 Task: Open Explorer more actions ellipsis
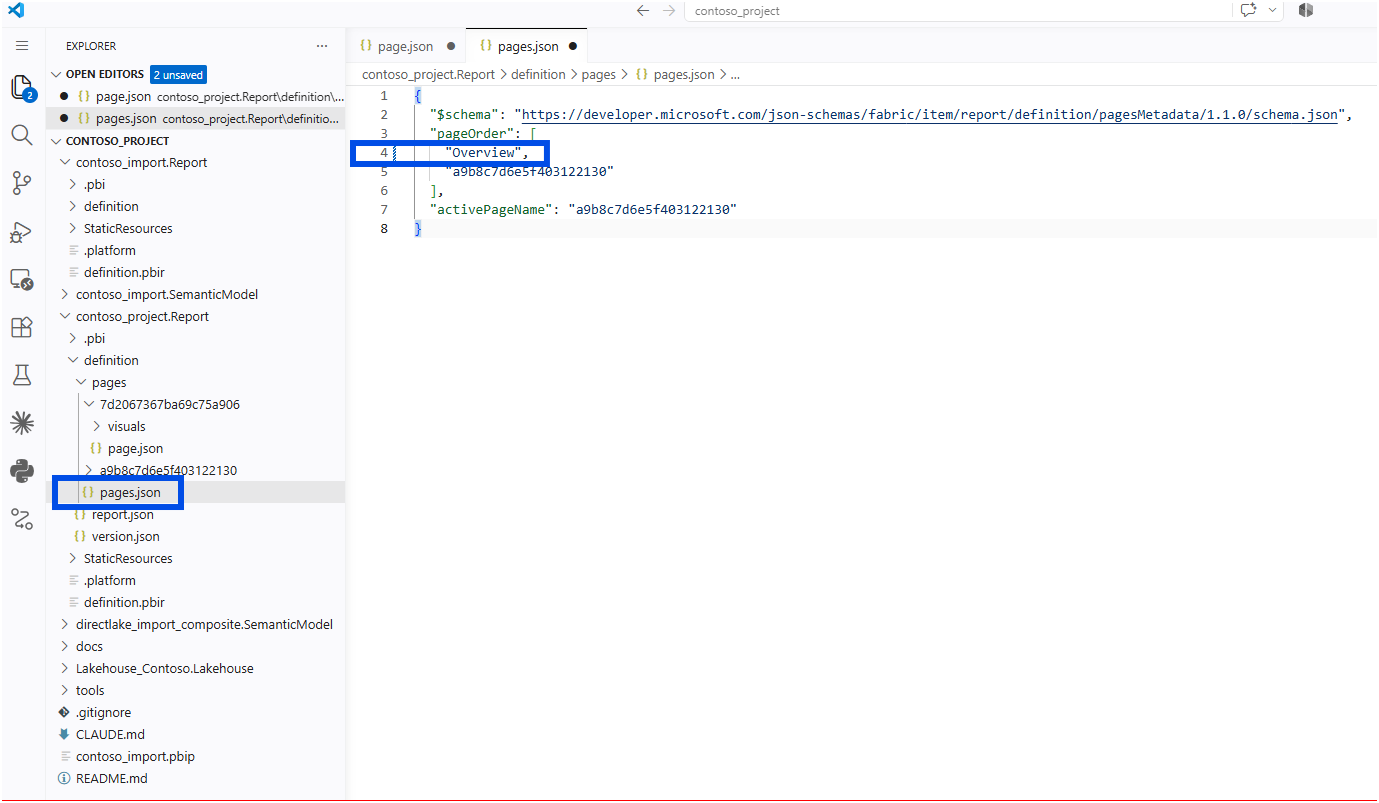tap(322, 46)
